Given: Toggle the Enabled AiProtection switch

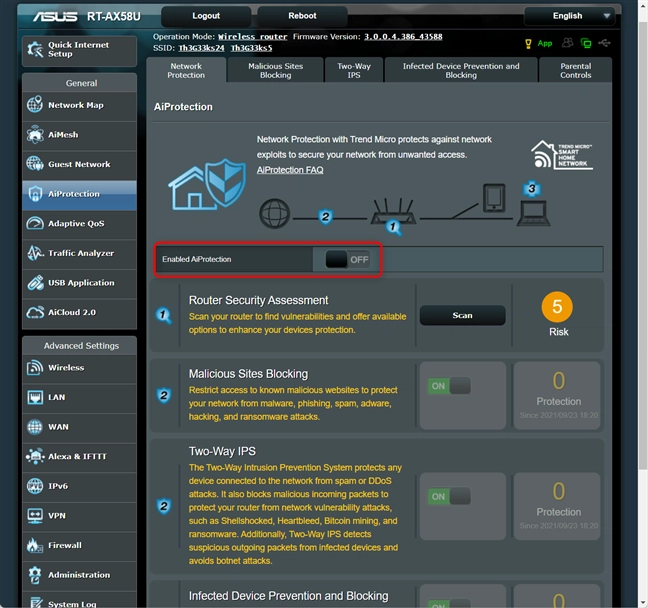Looking at the screenshot, I should [348, 260].
